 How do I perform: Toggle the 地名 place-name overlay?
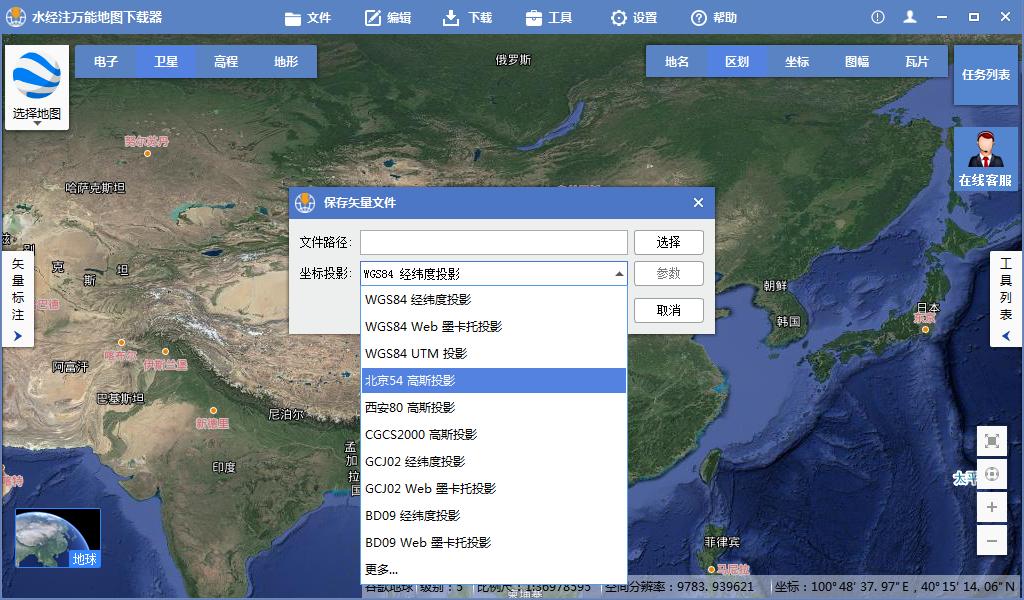[x=674, y=61]
